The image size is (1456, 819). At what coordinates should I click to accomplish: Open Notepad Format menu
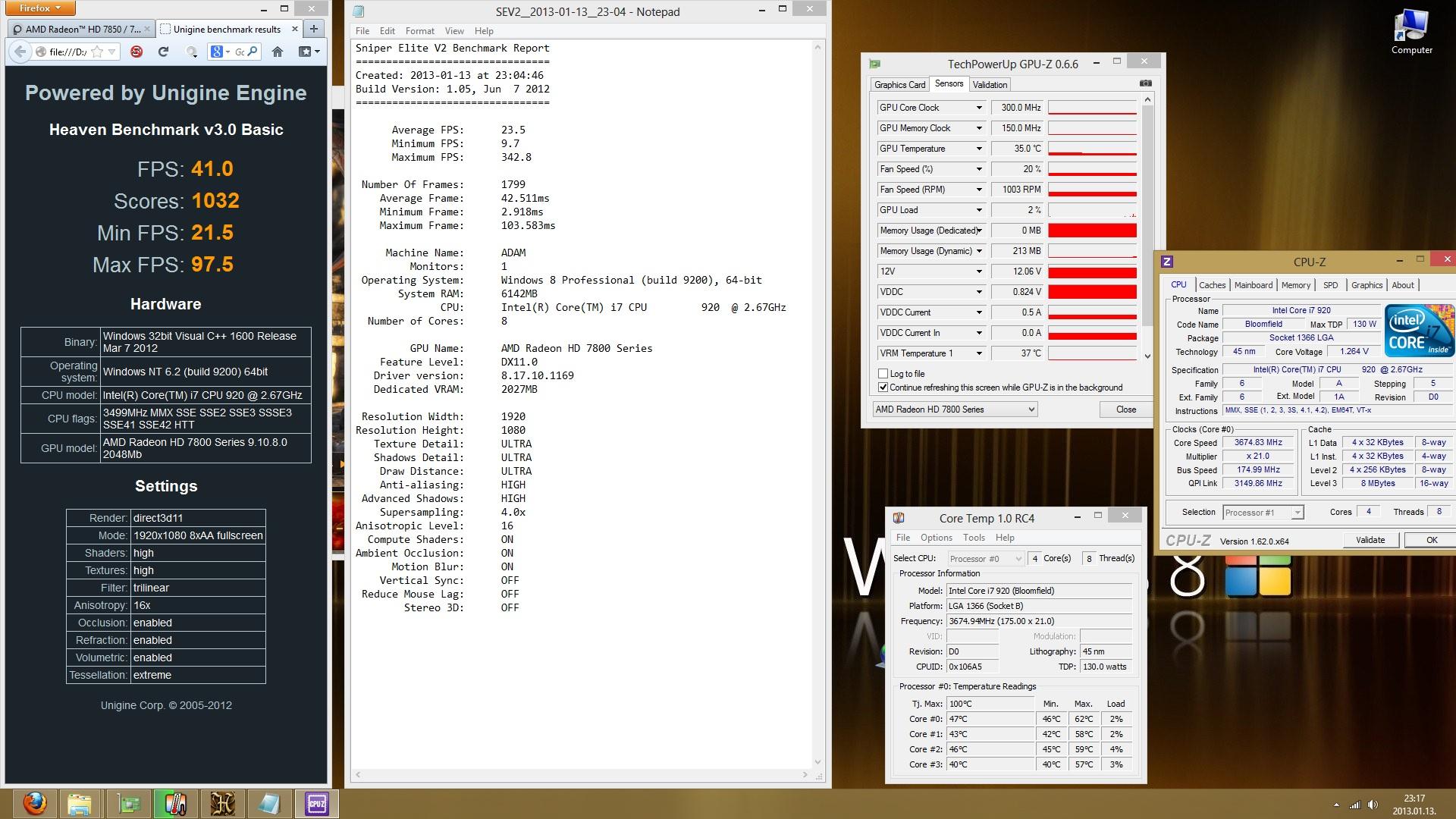[x=419, y=31]
